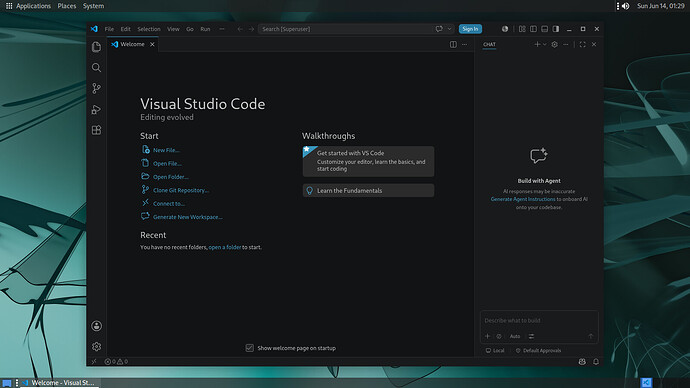Open the Search view in activity bar
This screenshot has width=690, height=388.
[96, 67]
